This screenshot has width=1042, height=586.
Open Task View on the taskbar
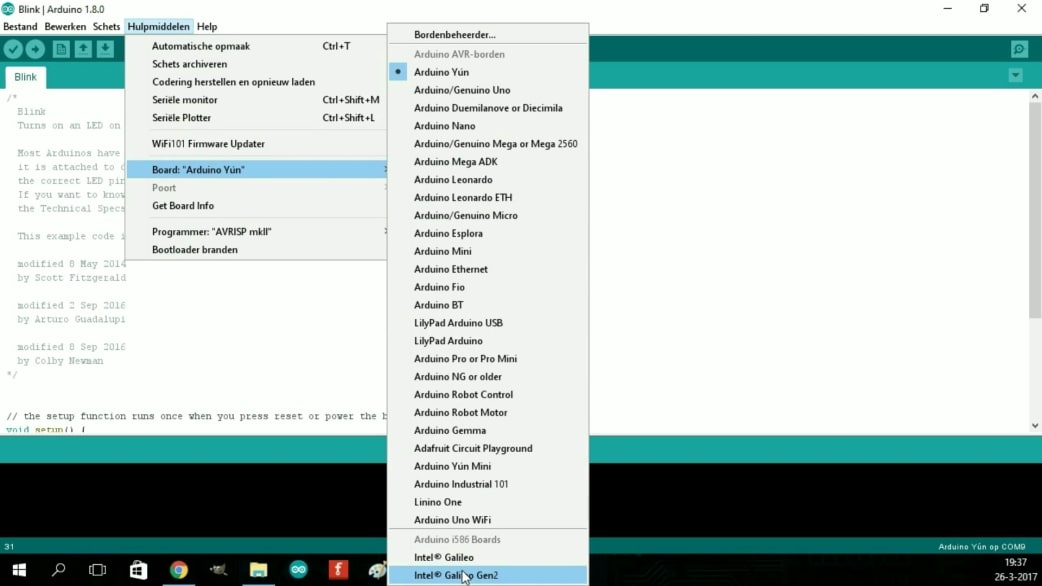pyautogui.click(x=98, y=570)
